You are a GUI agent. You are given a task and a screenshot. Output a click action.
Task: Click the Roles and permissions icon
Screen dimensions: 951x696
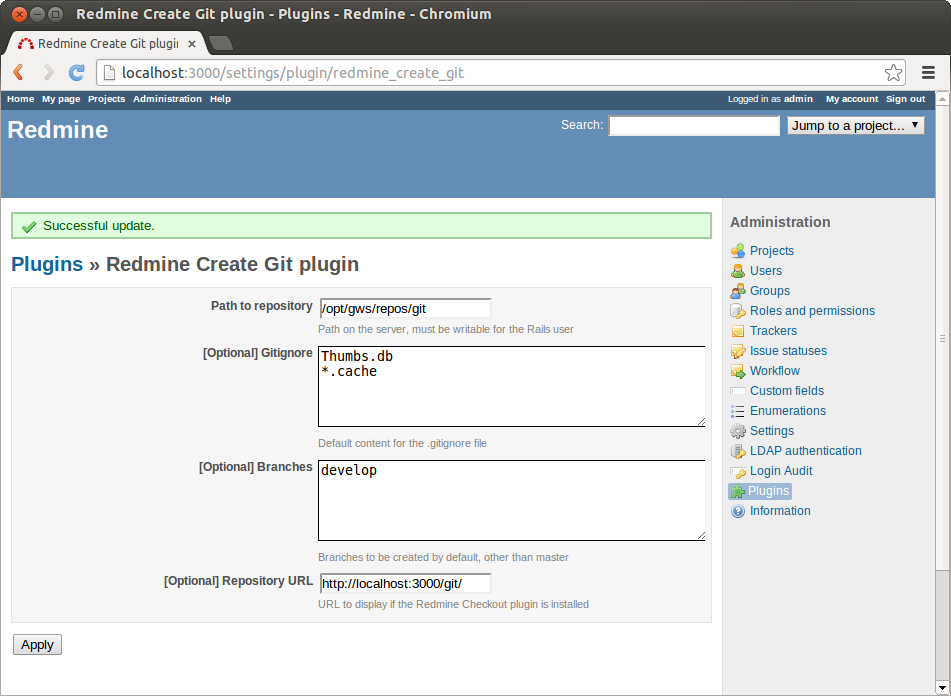738,310
